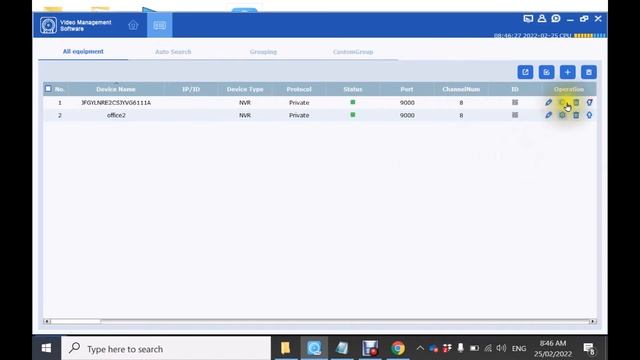Click the IP/ID column header
This screenshot has height=360, width=640.
click(x=191, y=89)
